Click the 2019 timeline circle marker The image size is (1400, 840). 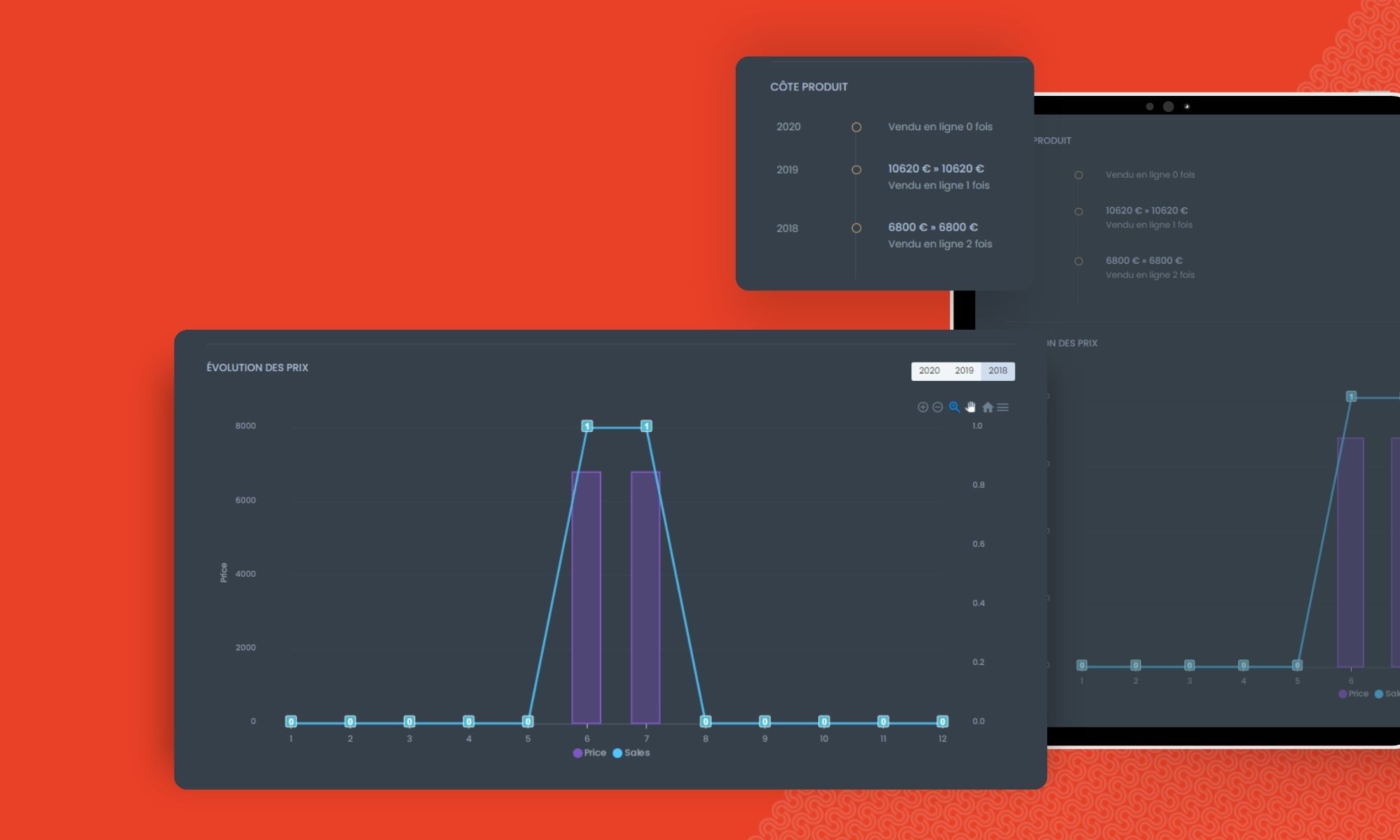tap(855, 169)
